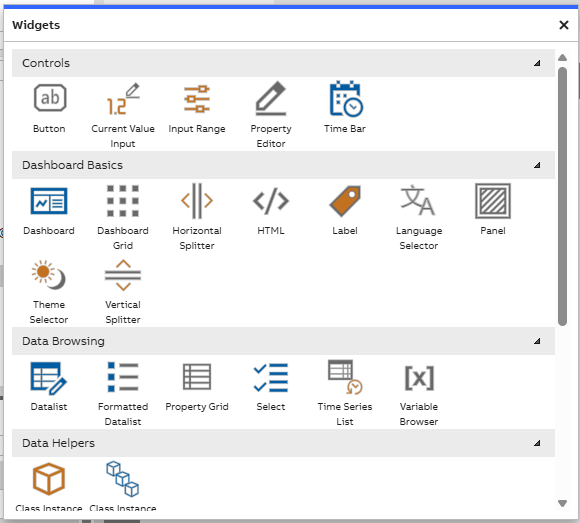
Task: Collapse the Controls section
Action: point(537,63)
